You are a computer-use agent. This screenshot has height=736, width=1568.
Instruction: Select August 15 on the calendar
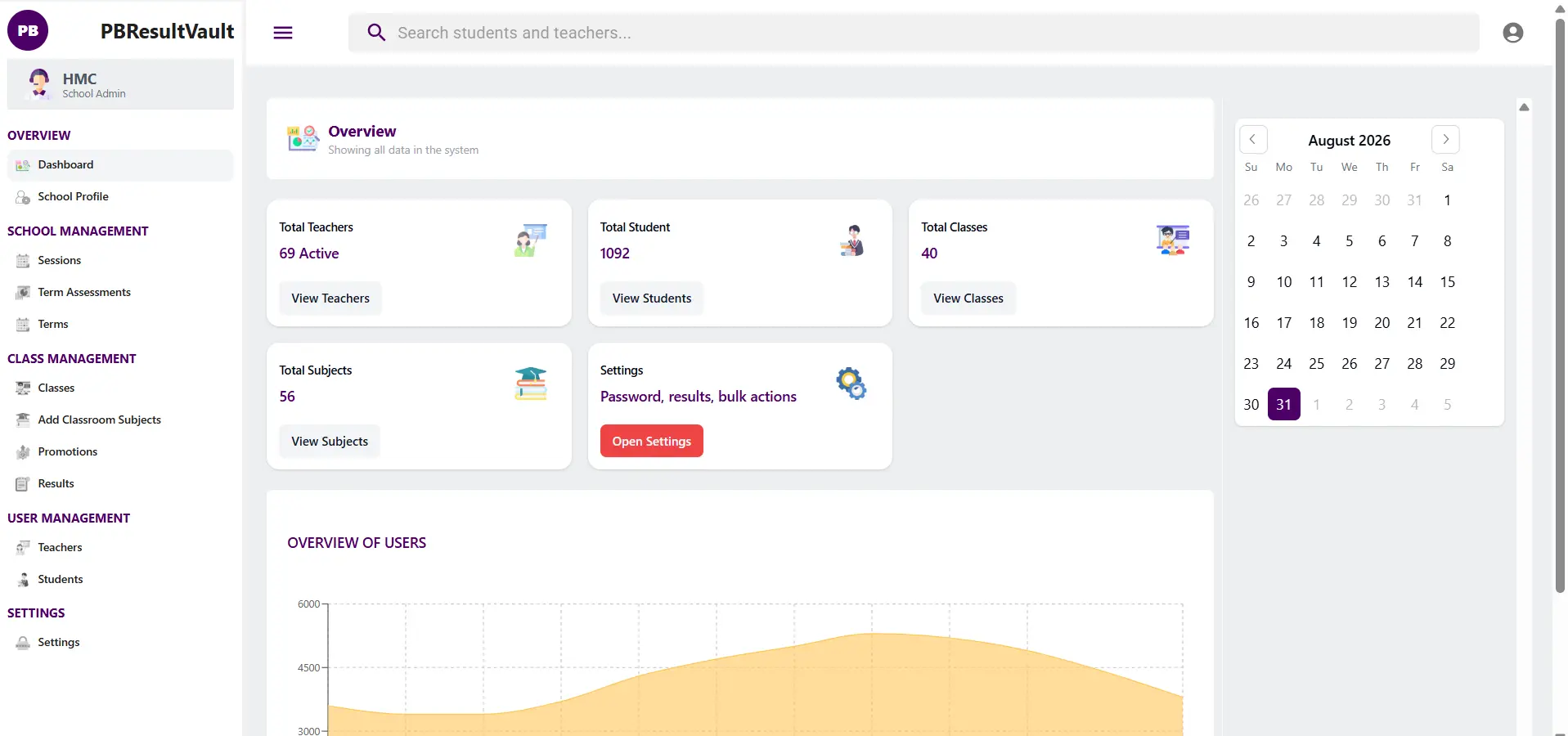(x=1448, y=282)
